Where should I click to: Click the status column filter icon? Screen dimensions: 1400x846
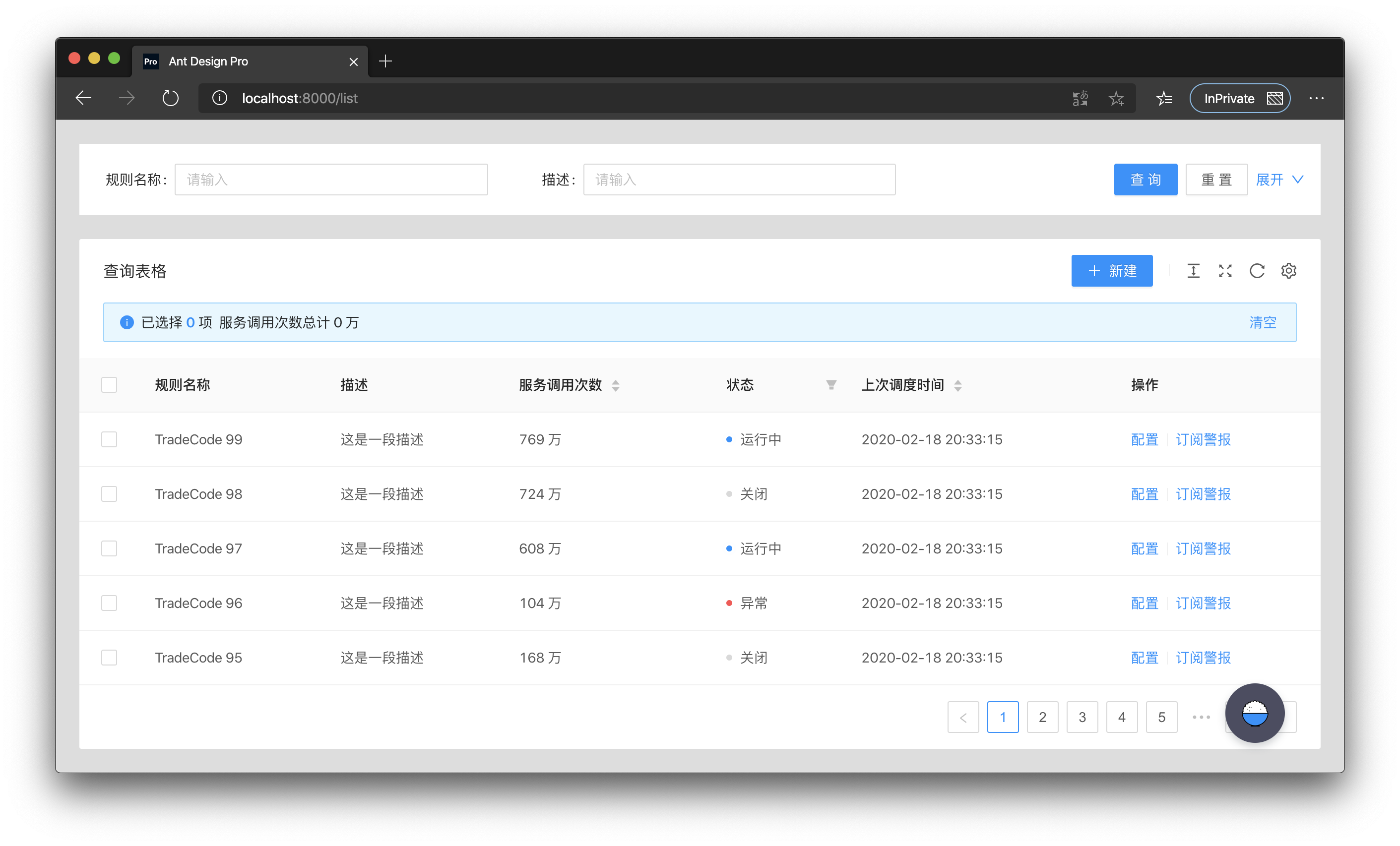[830, 385]
